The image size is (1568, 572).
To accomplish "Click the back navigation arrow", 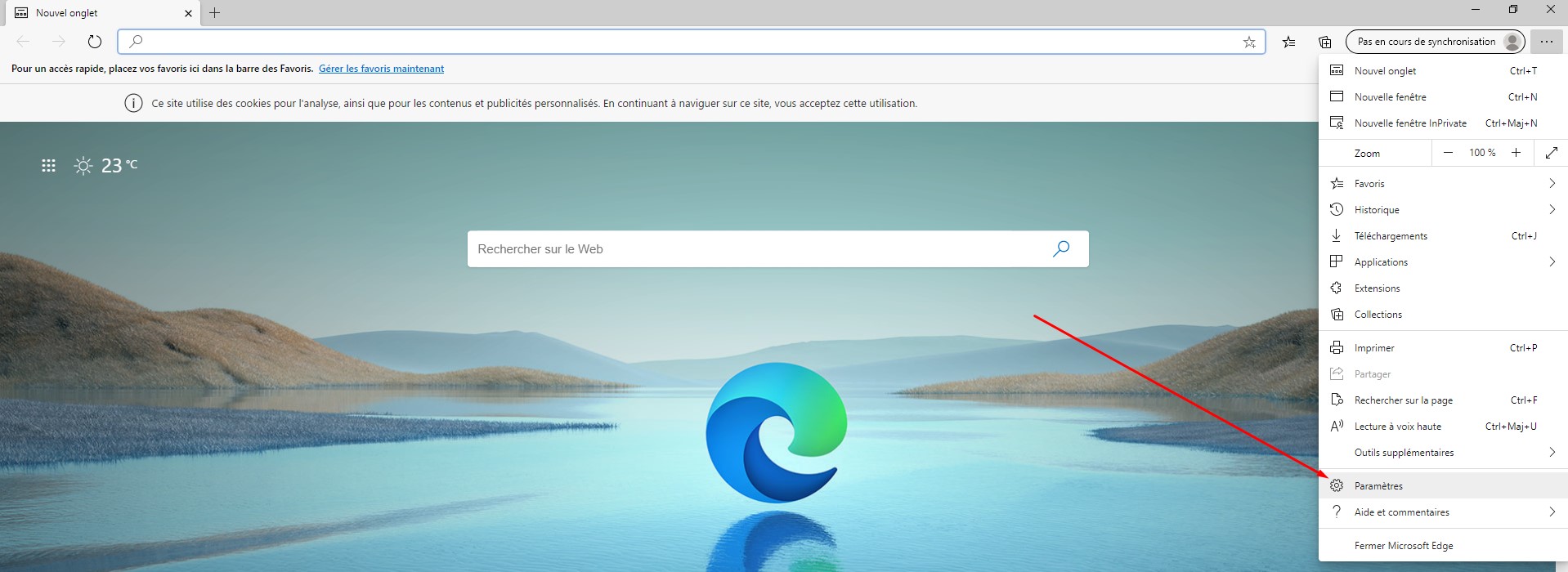I will pos(23,42).
